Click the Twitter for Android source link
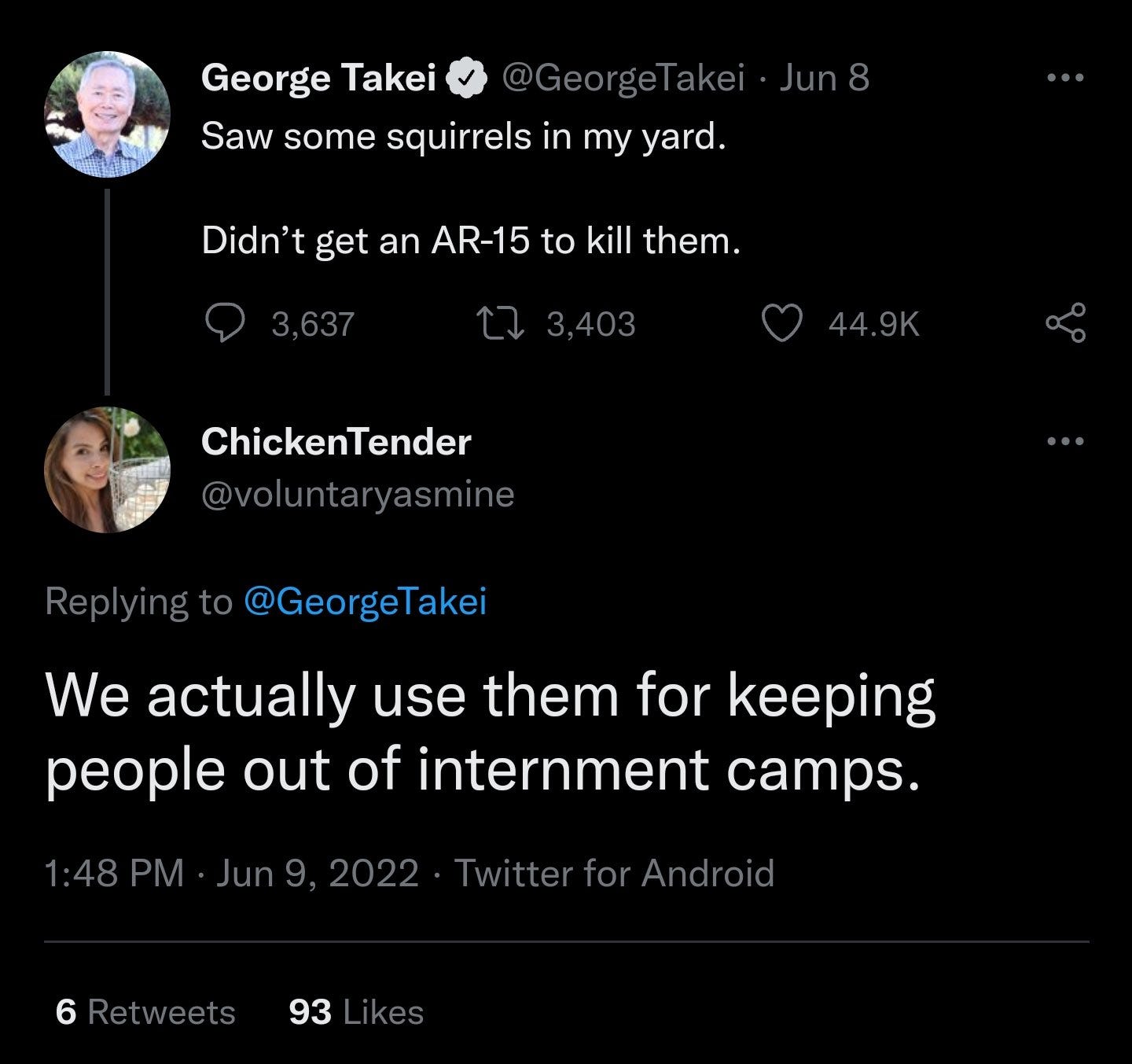Image resolution: width=1132 pixels, height=1064 pixels. 615,873
